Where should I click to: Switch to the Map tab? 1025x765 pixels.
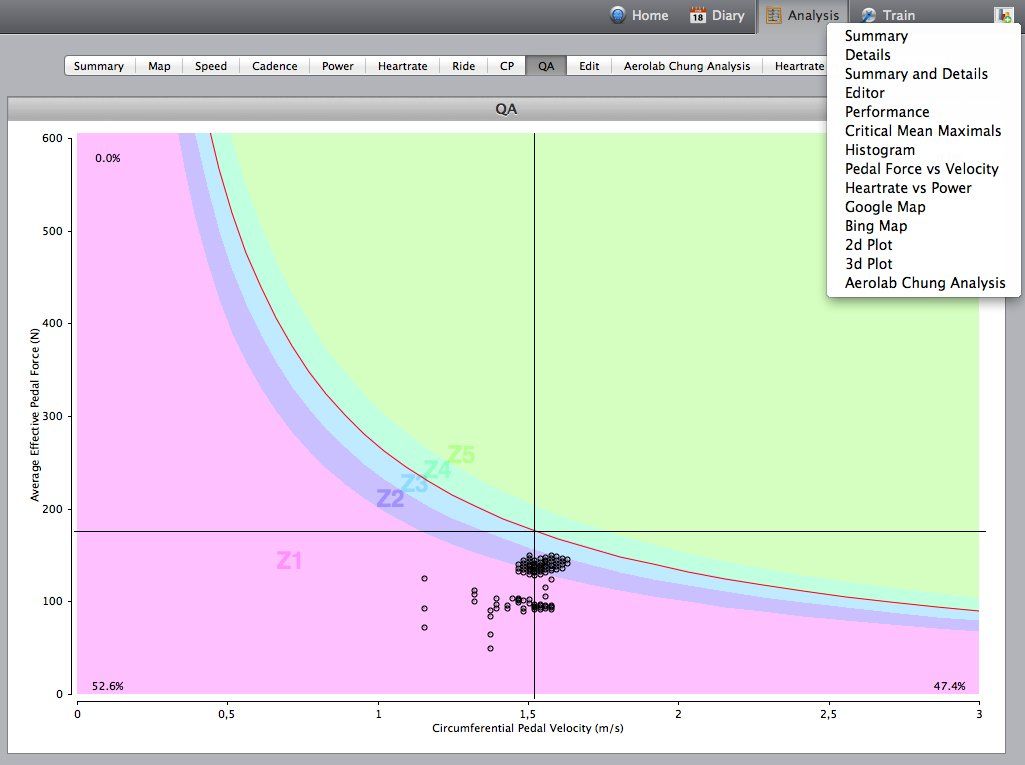[159, 66]
